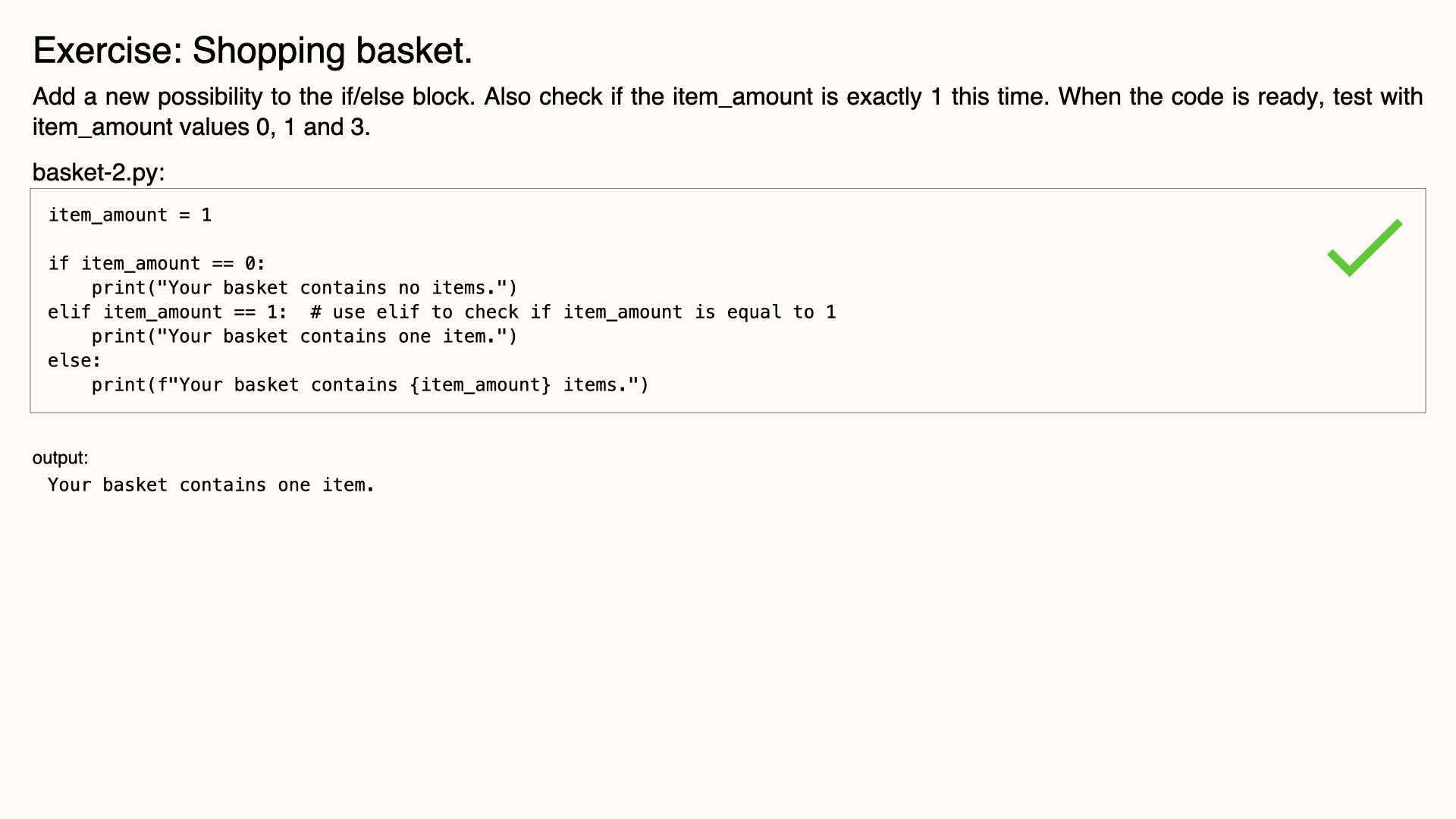This screenshot has width=1456, height=819.
Task: Click the 'contains one item' print line
Action: pos(304,337)
